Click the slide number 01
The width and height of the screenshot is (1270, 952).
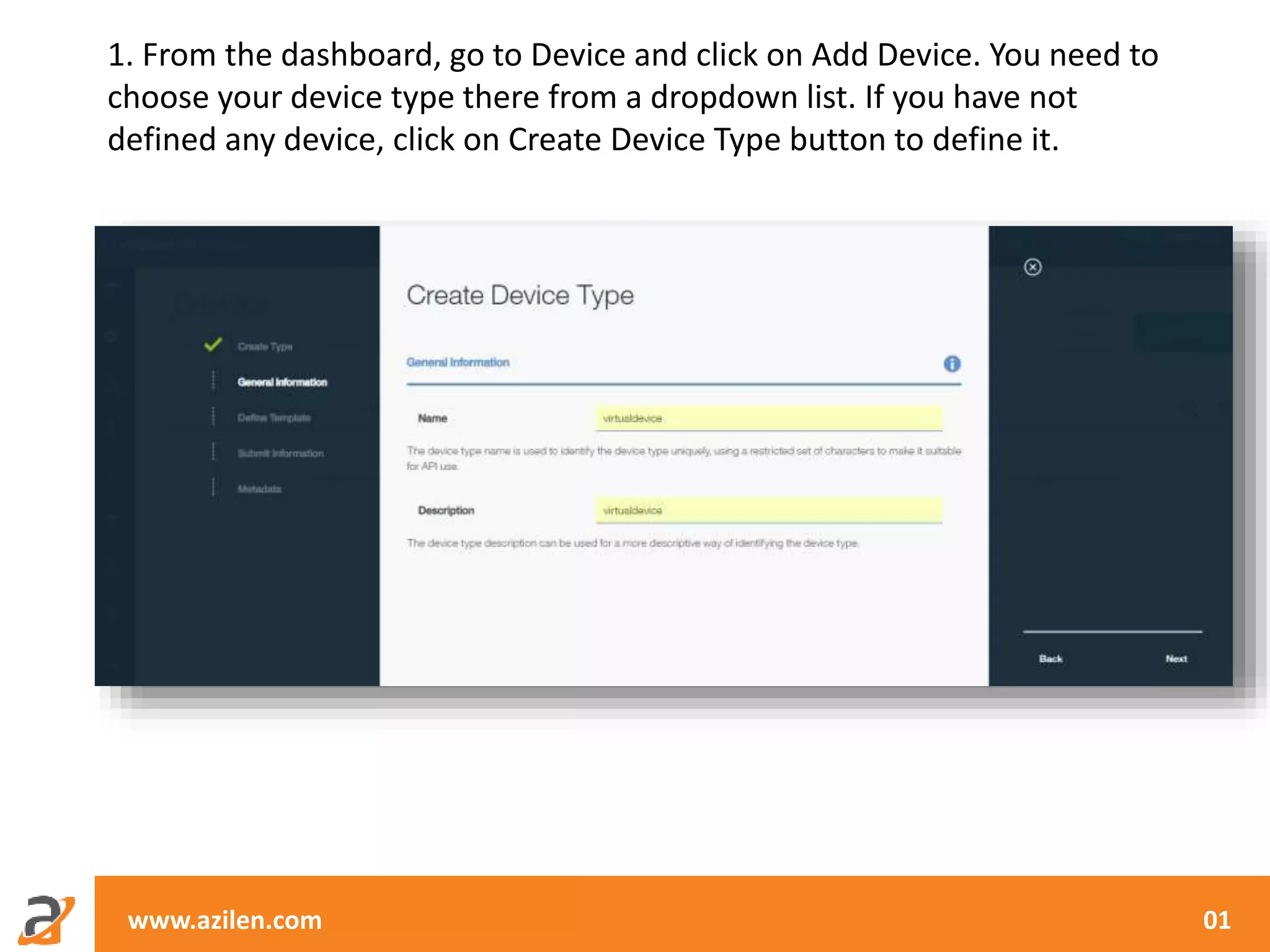click(x=1216, y=920)
